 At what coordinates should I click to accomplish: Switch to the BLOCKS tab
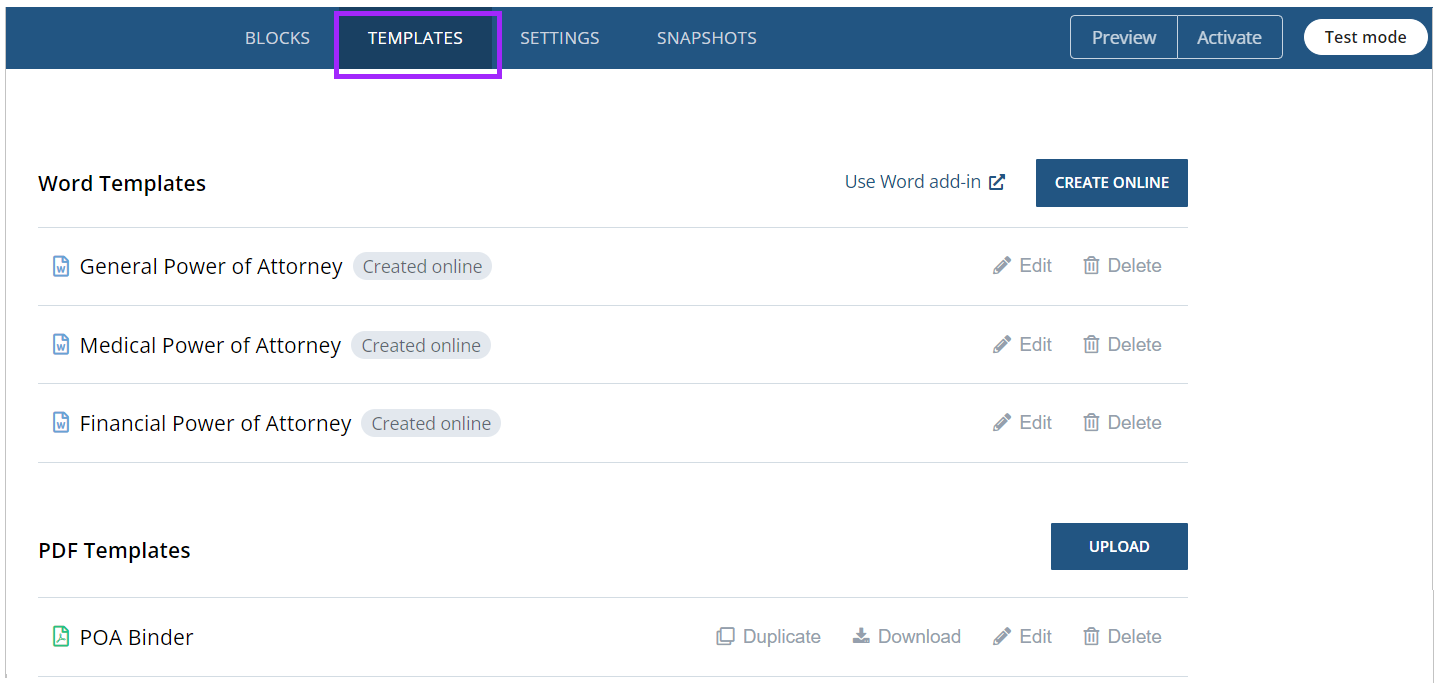coord(277,37)
